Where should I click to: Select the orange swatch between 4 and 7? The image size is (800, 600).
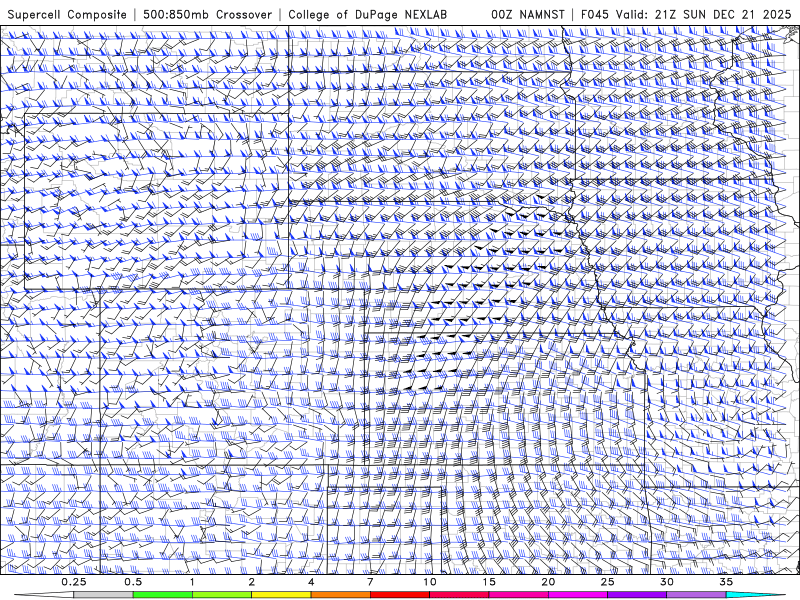pyautogui.click(x=340, y=595)
